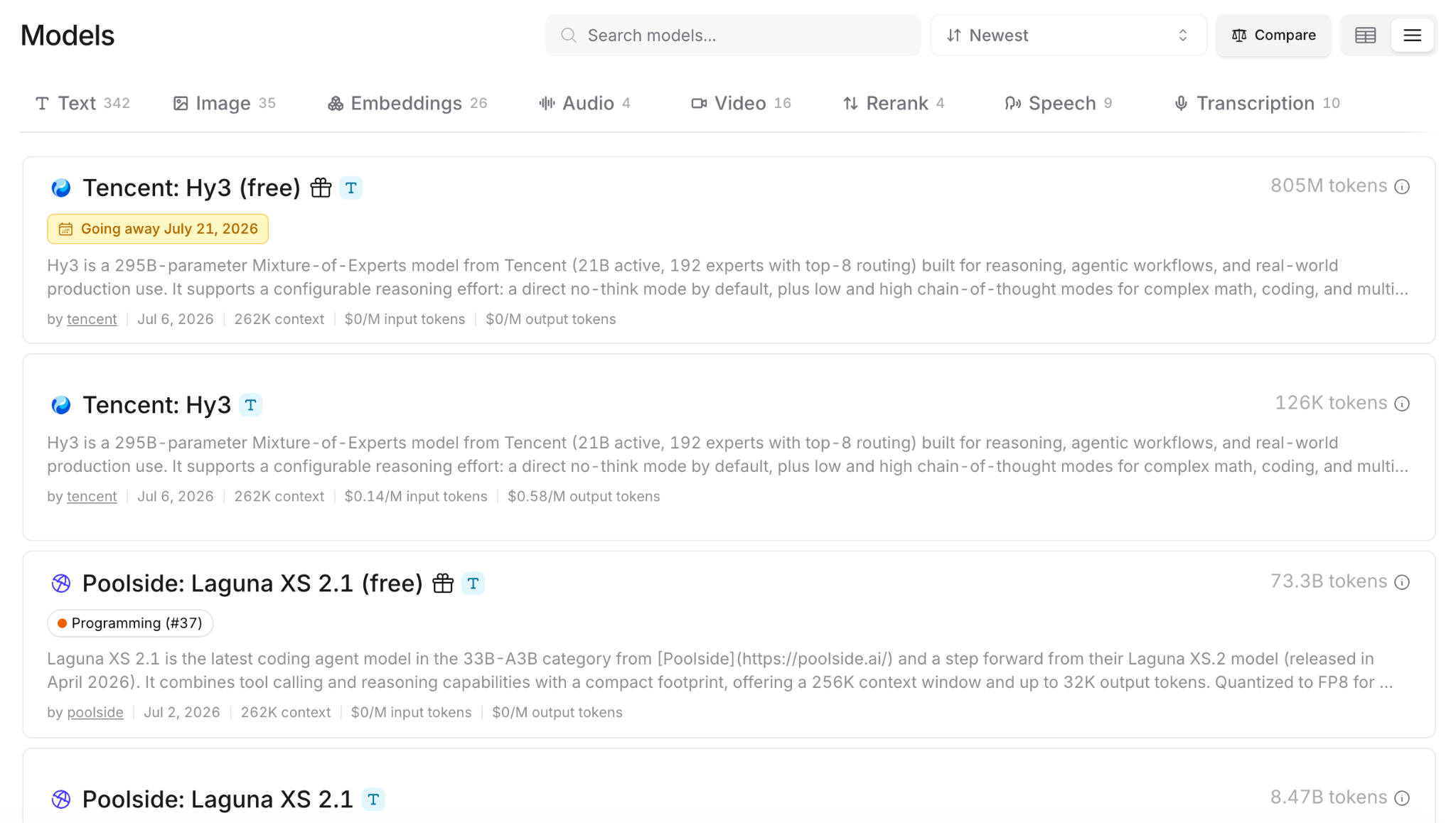Open the Newest sort dropdown
The width and height of the screenshot is (1456, 823).
click(x=1069, y=35)
